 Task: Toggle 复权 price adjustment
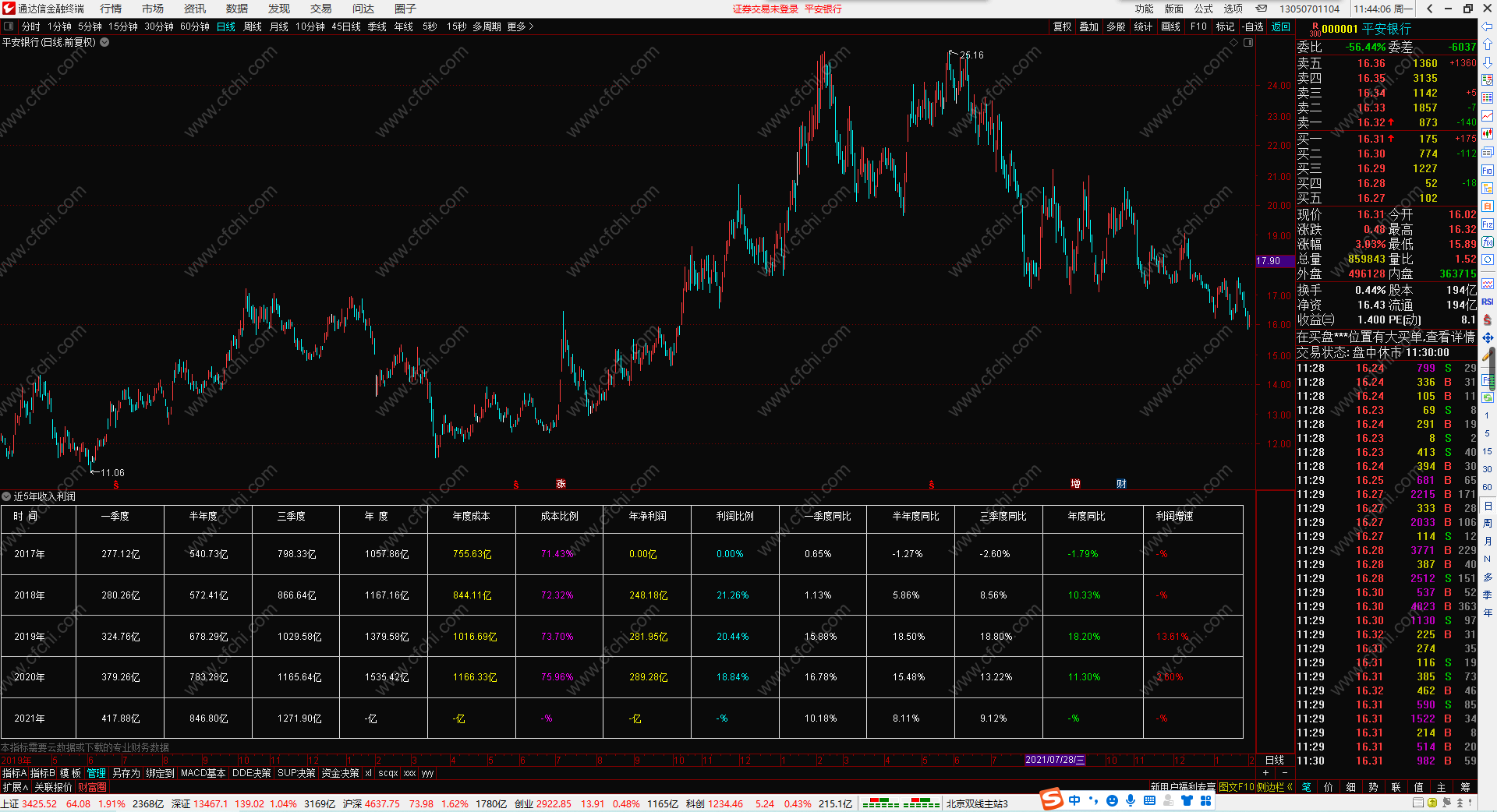pyautogui.click(x=1063, y=26)
